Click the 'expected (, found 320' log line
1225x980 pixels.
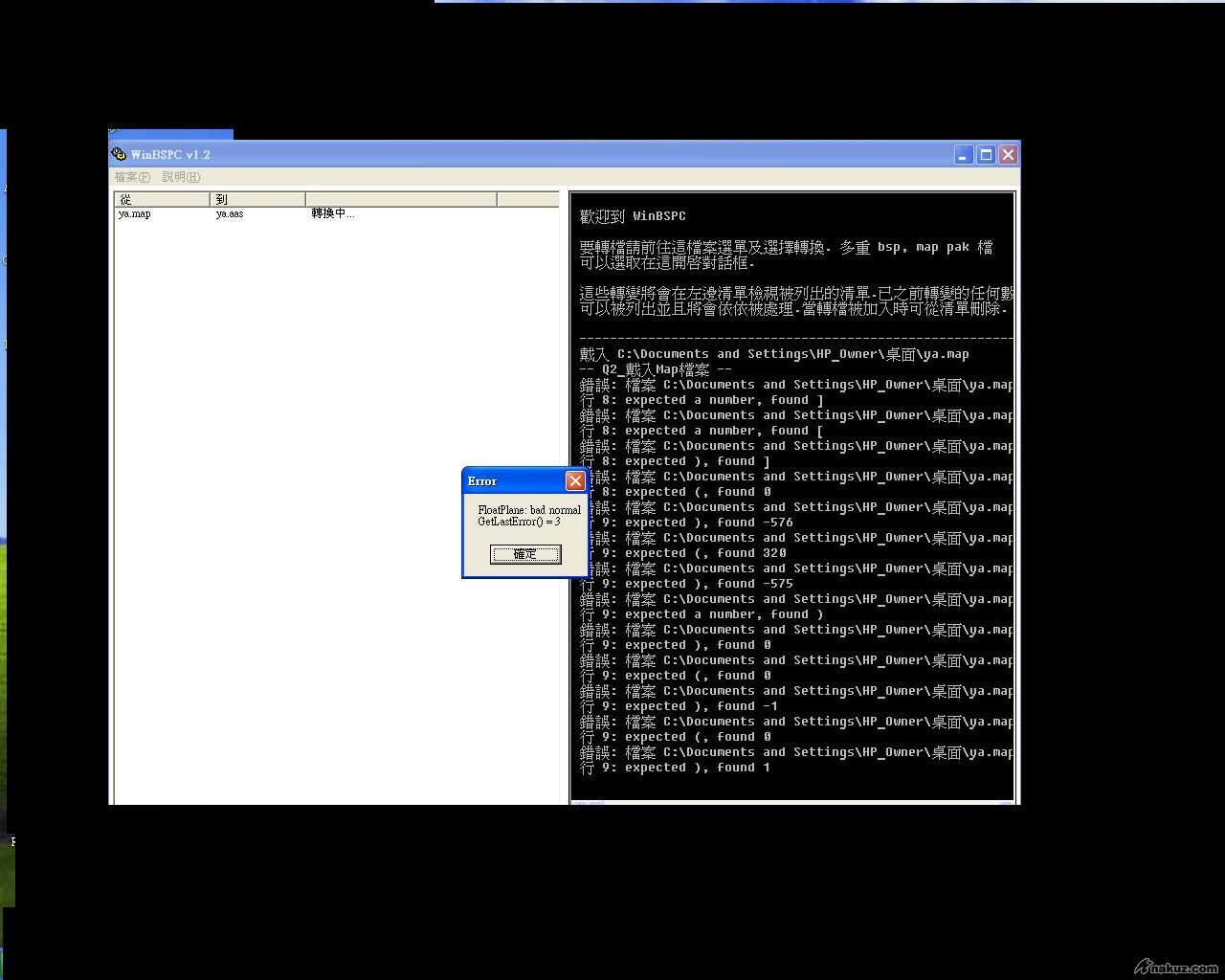click(682, 553)
